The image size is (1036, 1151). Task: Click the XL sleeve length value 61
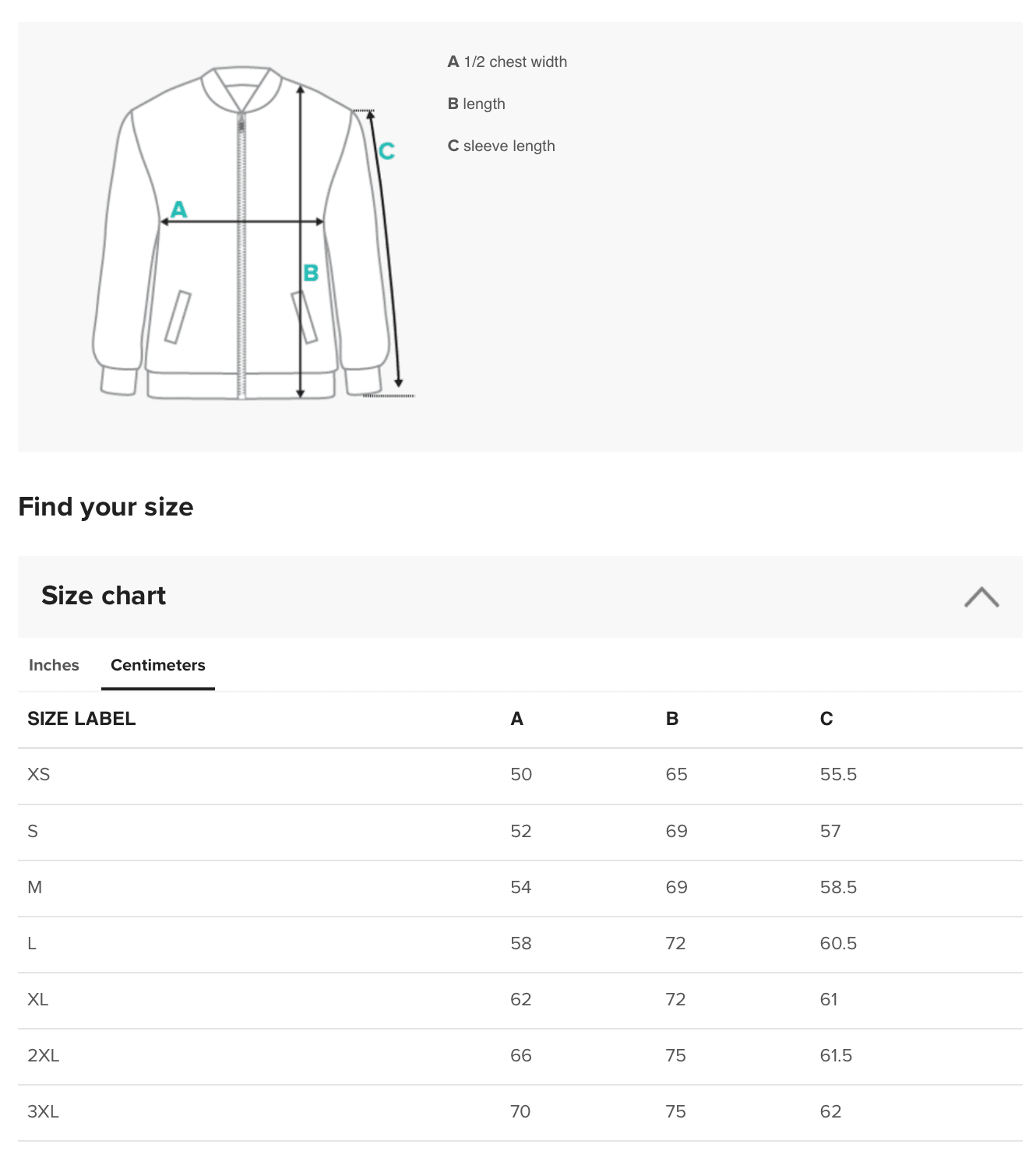[x=829, y=999]
